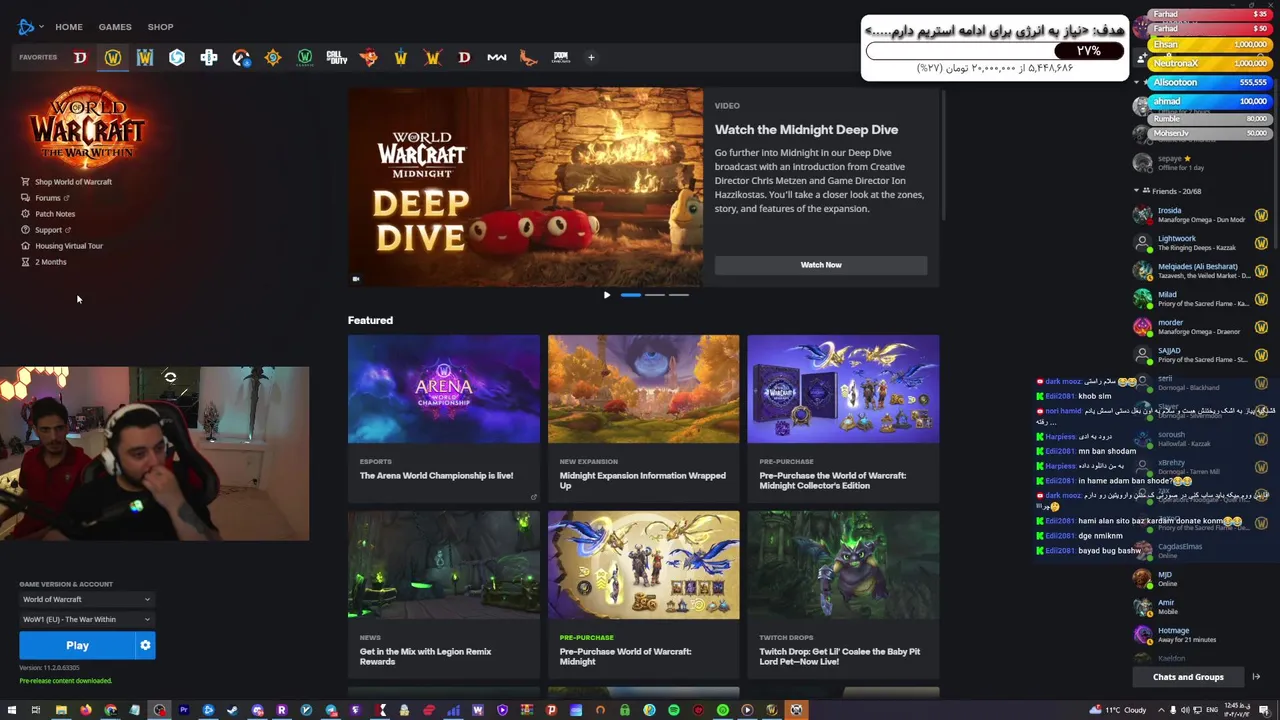This screenshot has width=1280, height=720.
Task: Select friend Lightwork in friends list
Action: pyautogui.click(x=1200, y=243)
